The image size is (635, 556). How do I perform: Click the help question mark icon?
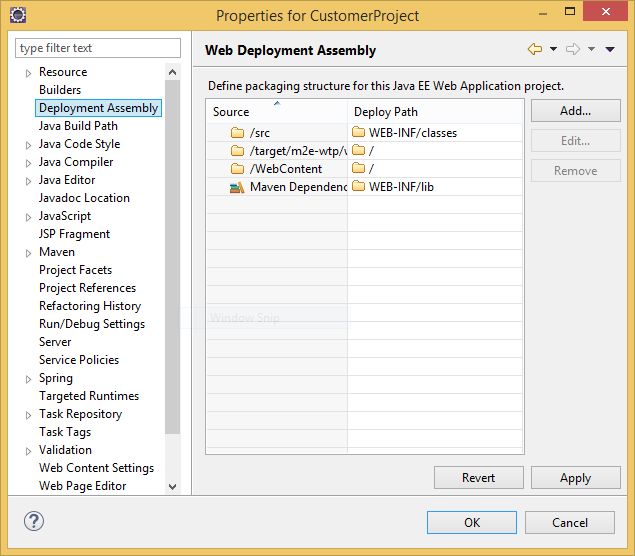[x=34, y=521]
